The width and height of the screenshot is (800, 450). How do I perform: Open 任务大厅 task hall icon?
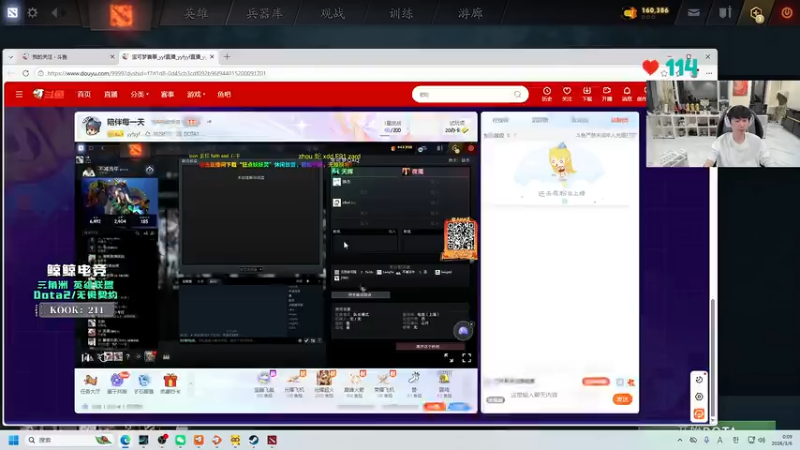[x=90, y=384]
